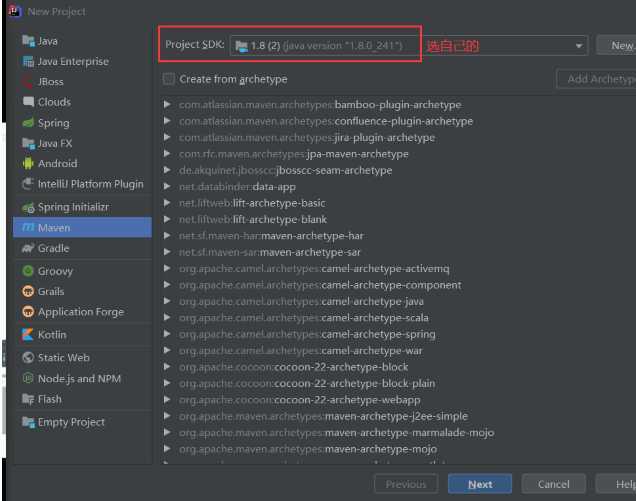Select camel-archetype-java row text
Screen dimensions: 636x501
(x=301, y=301)
